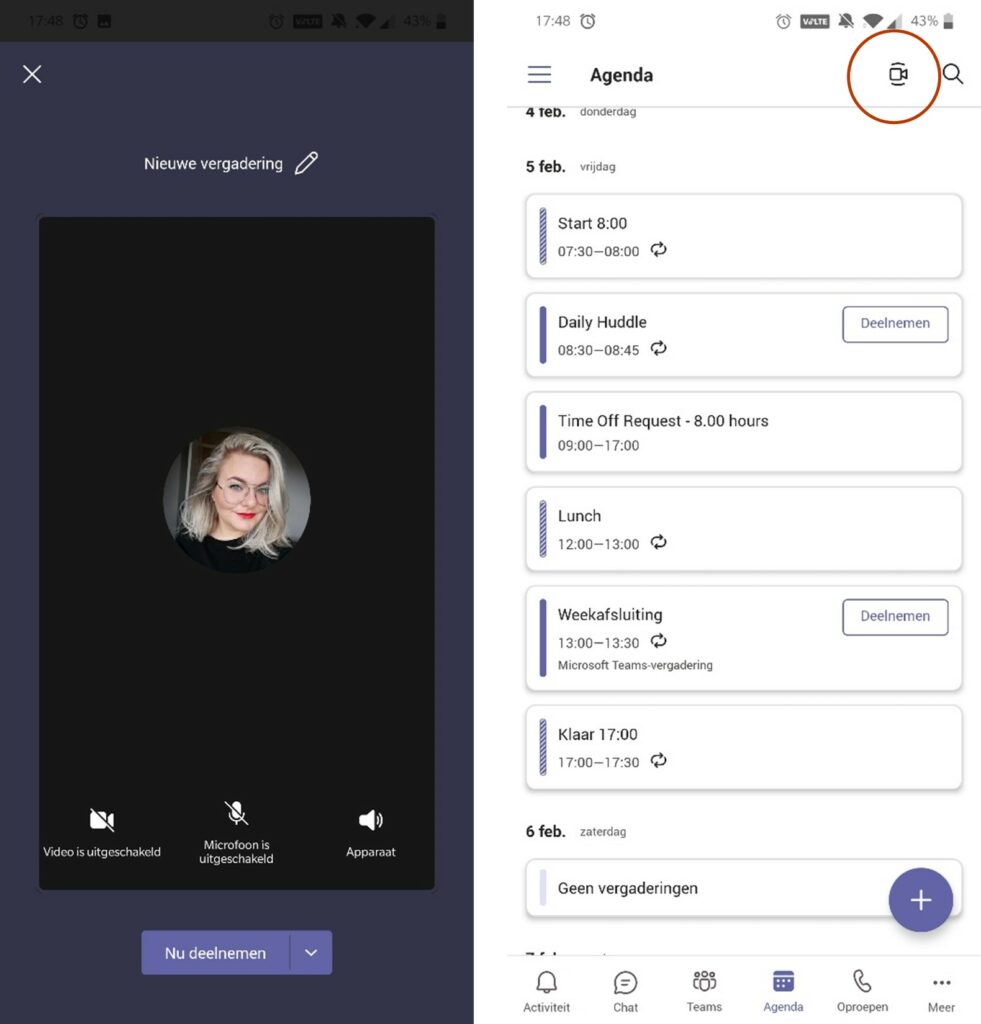This screenshot has width=981, height=1024.
Task: Tap the Geen vergaderingen entry
Action: pyautogui.click(x=744, y=888)
